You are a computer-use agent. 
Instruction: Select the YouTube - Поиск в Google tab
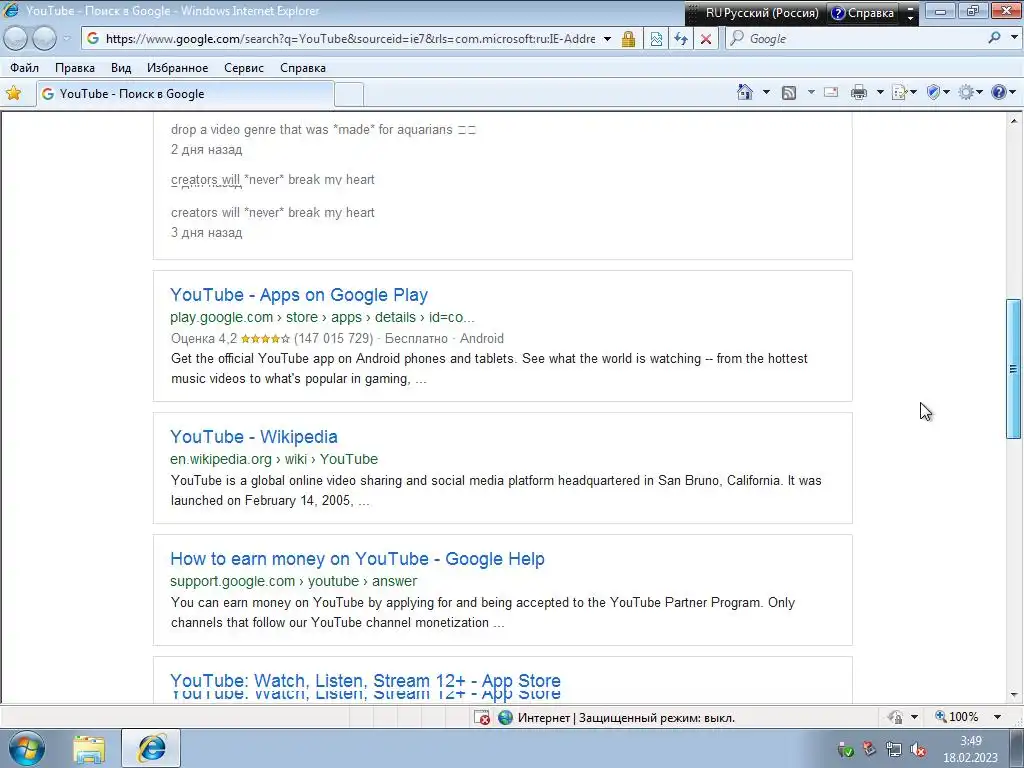click(185, 94)
